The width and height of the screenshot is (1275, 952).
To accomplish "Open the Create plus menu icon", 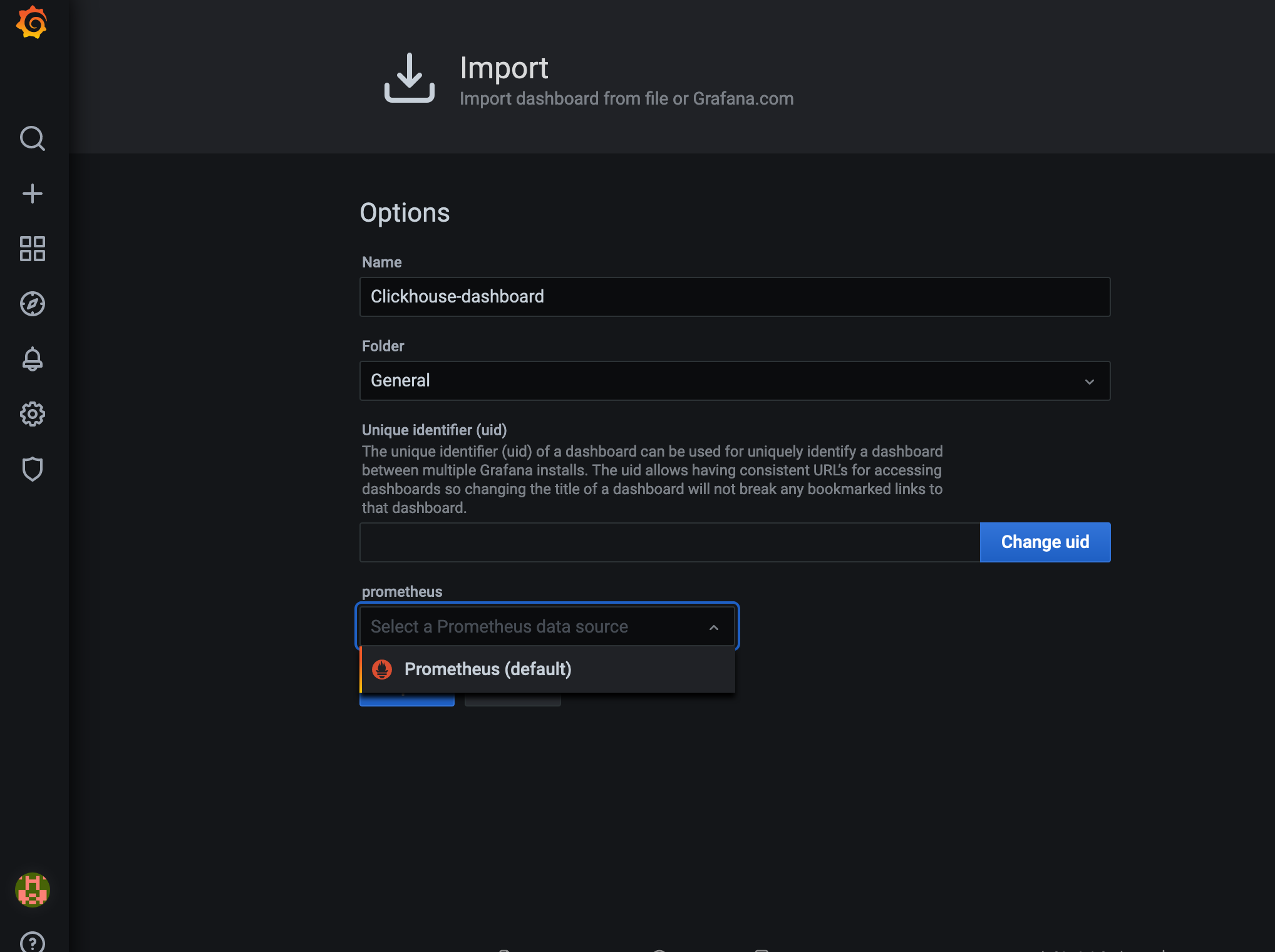I will coord(32,194).
